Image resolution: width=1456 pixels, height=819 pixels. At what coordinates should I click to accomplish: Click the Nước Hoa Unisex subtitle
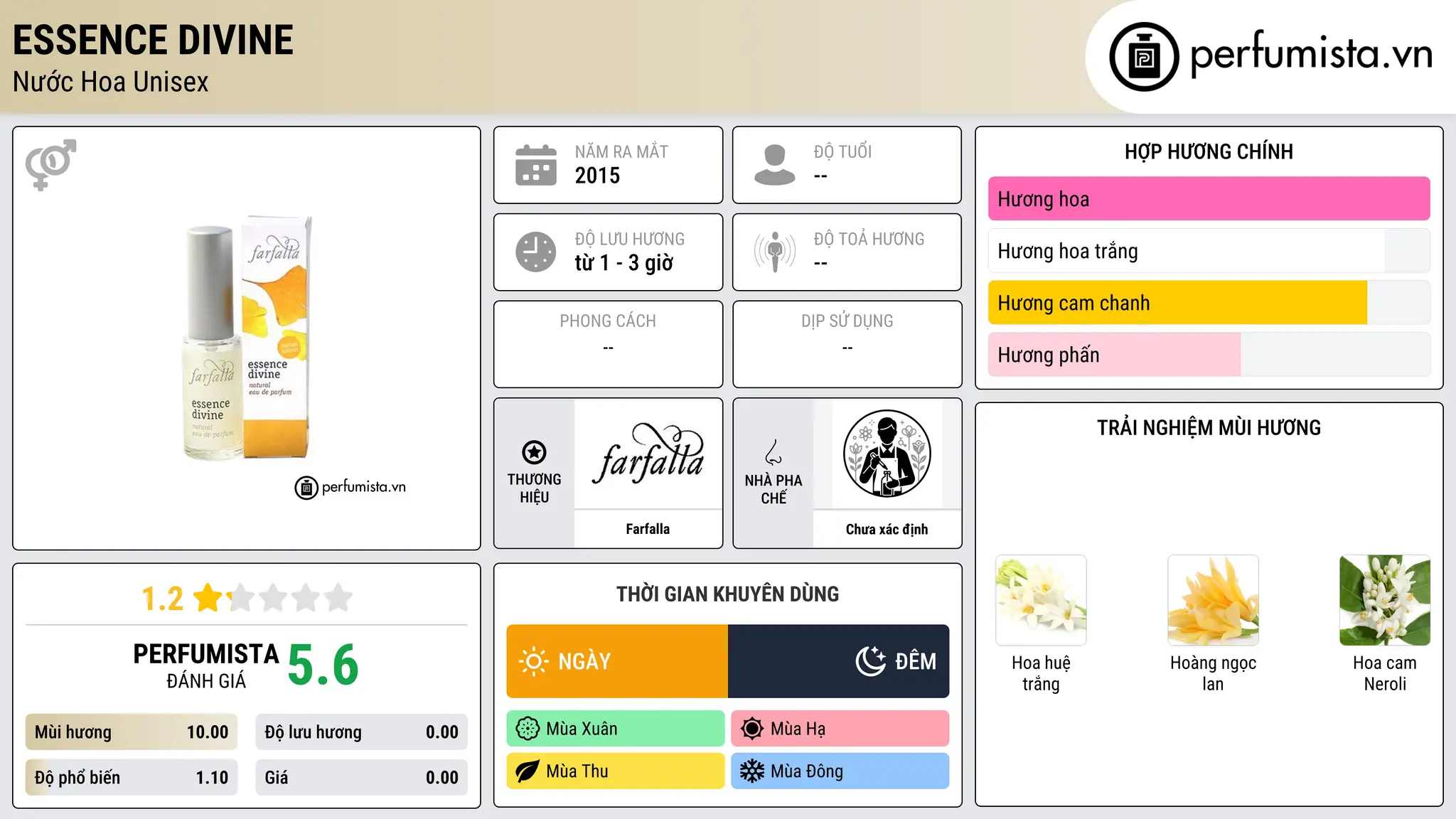[111, 82]
